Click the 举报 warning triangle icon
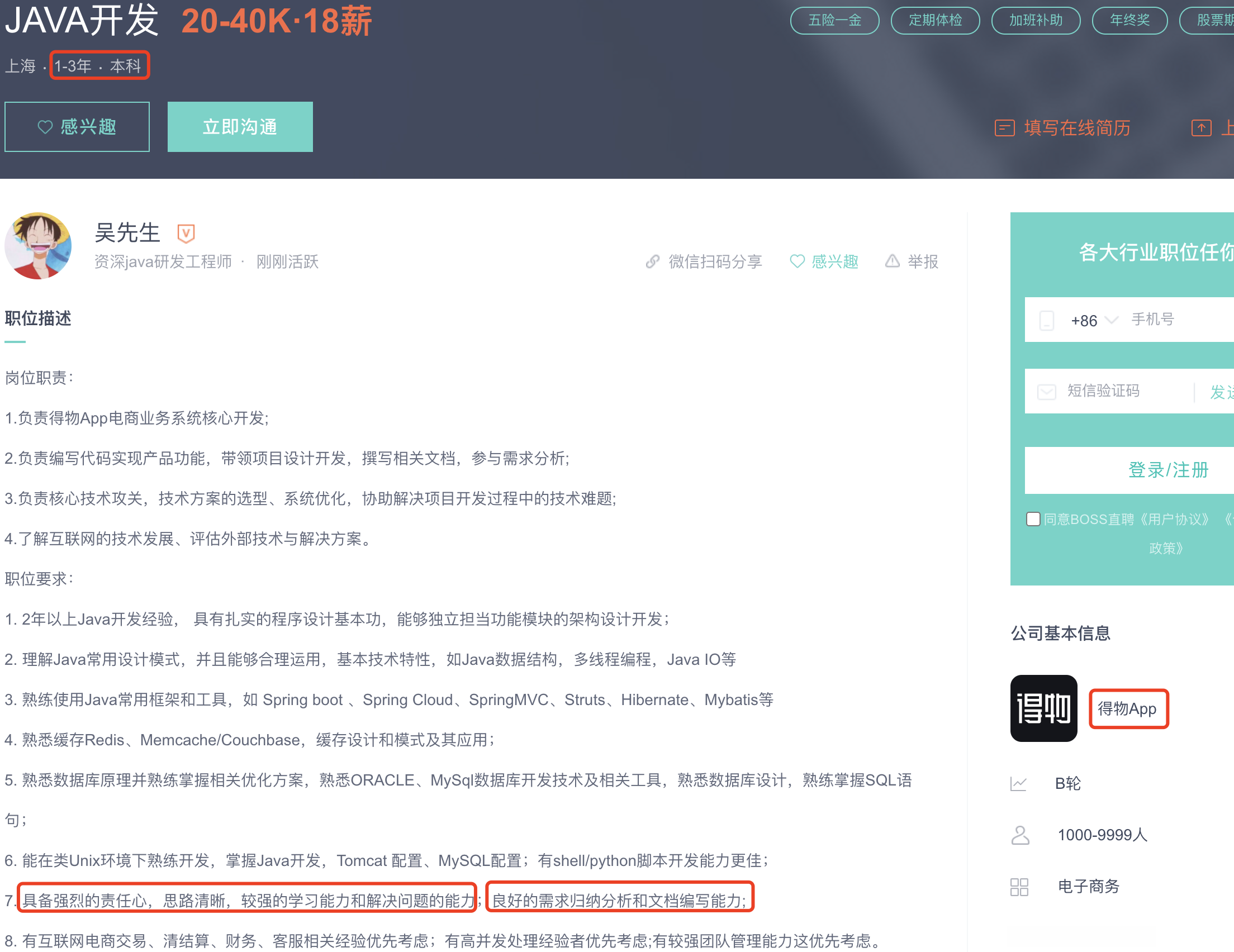 (891, 261)
